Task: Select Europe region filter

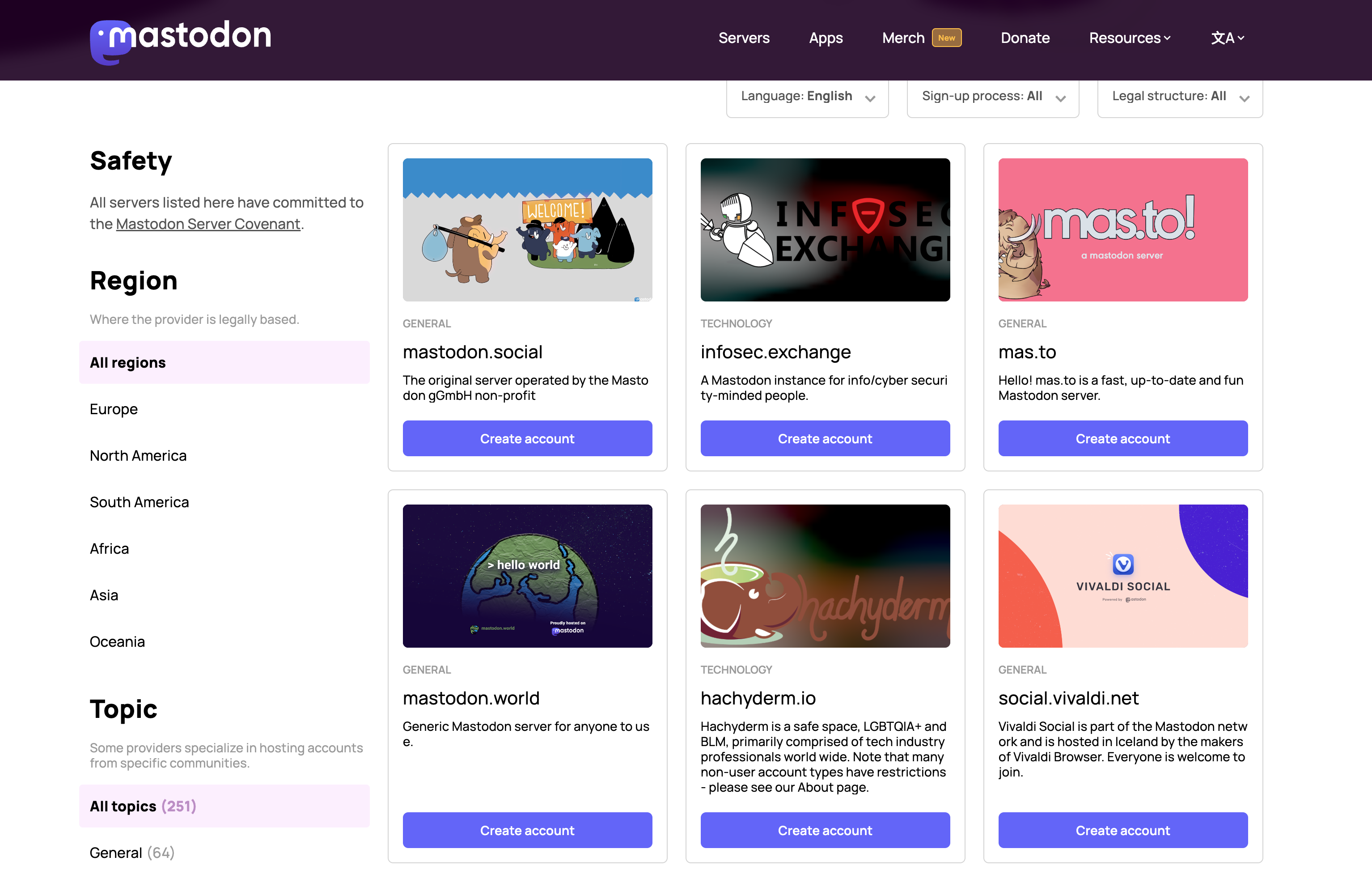Action: (x=114, y=409)
